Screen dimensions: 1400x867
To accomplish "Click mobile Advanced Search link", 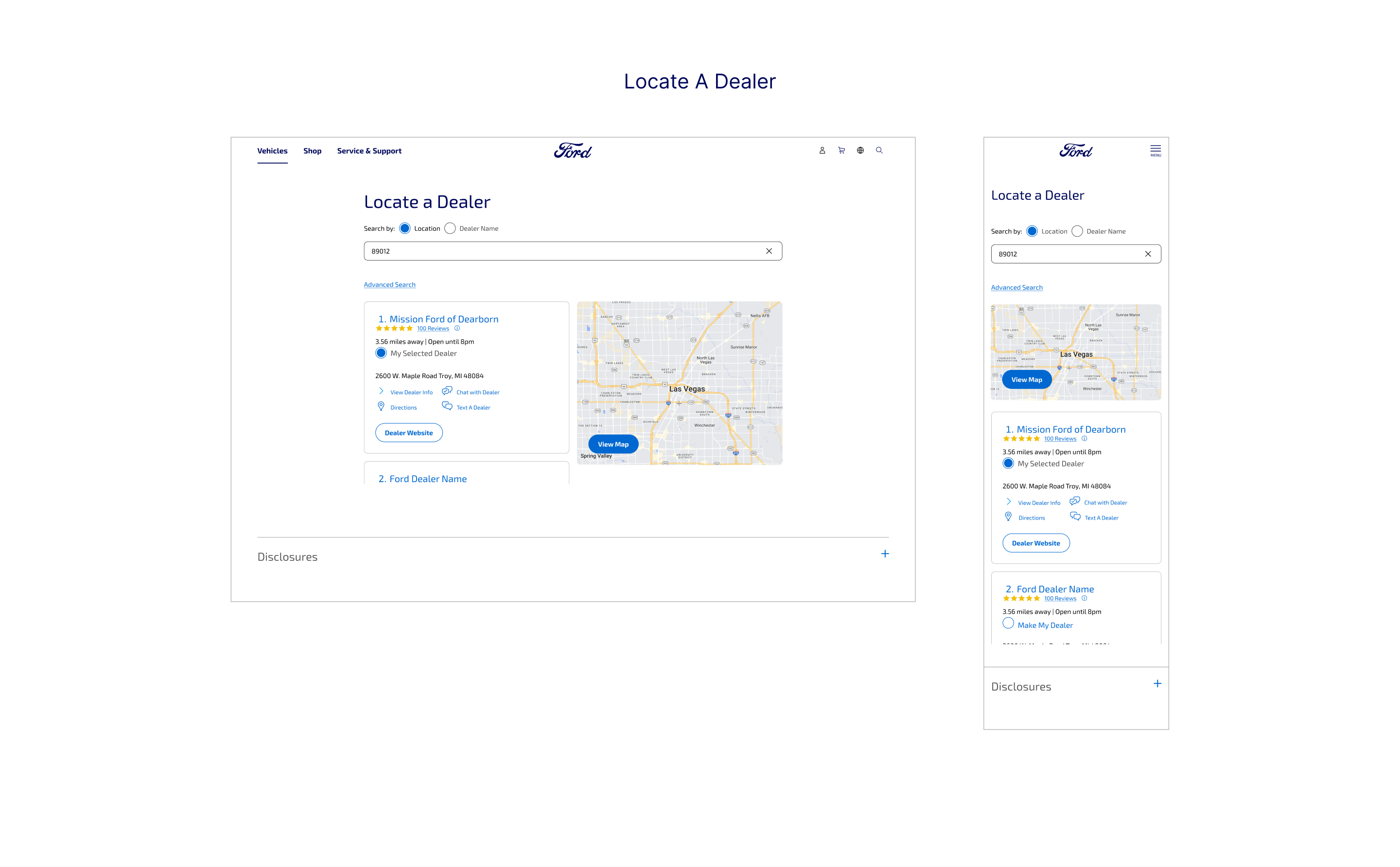I will tap(1016, 287).
